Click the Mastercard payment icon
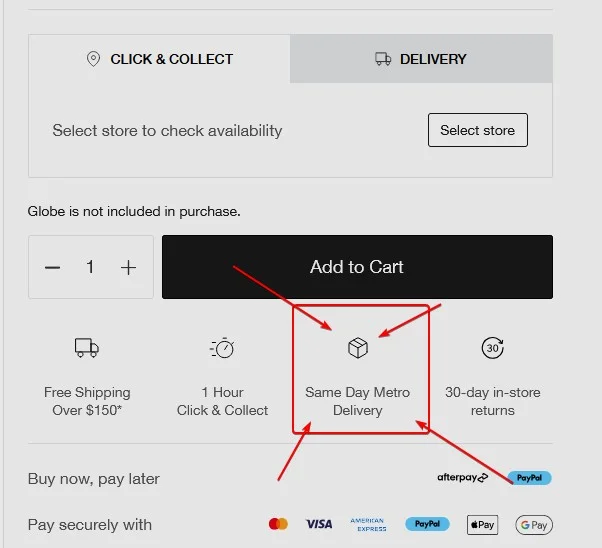This screenshot has width=602, height=548. click(279, 524)
